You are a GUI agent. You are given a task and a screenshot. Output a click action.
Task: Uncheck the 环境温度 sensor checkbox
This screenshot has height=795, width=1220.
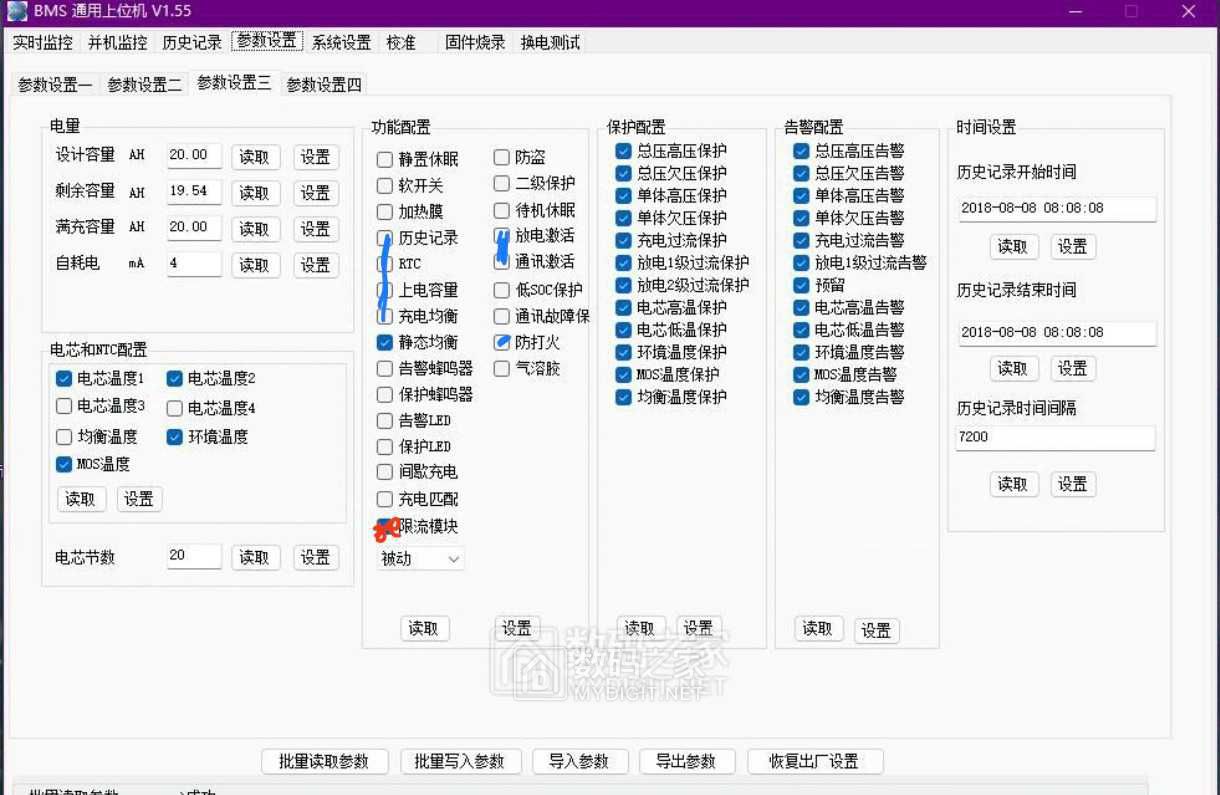tap(174, 437)
